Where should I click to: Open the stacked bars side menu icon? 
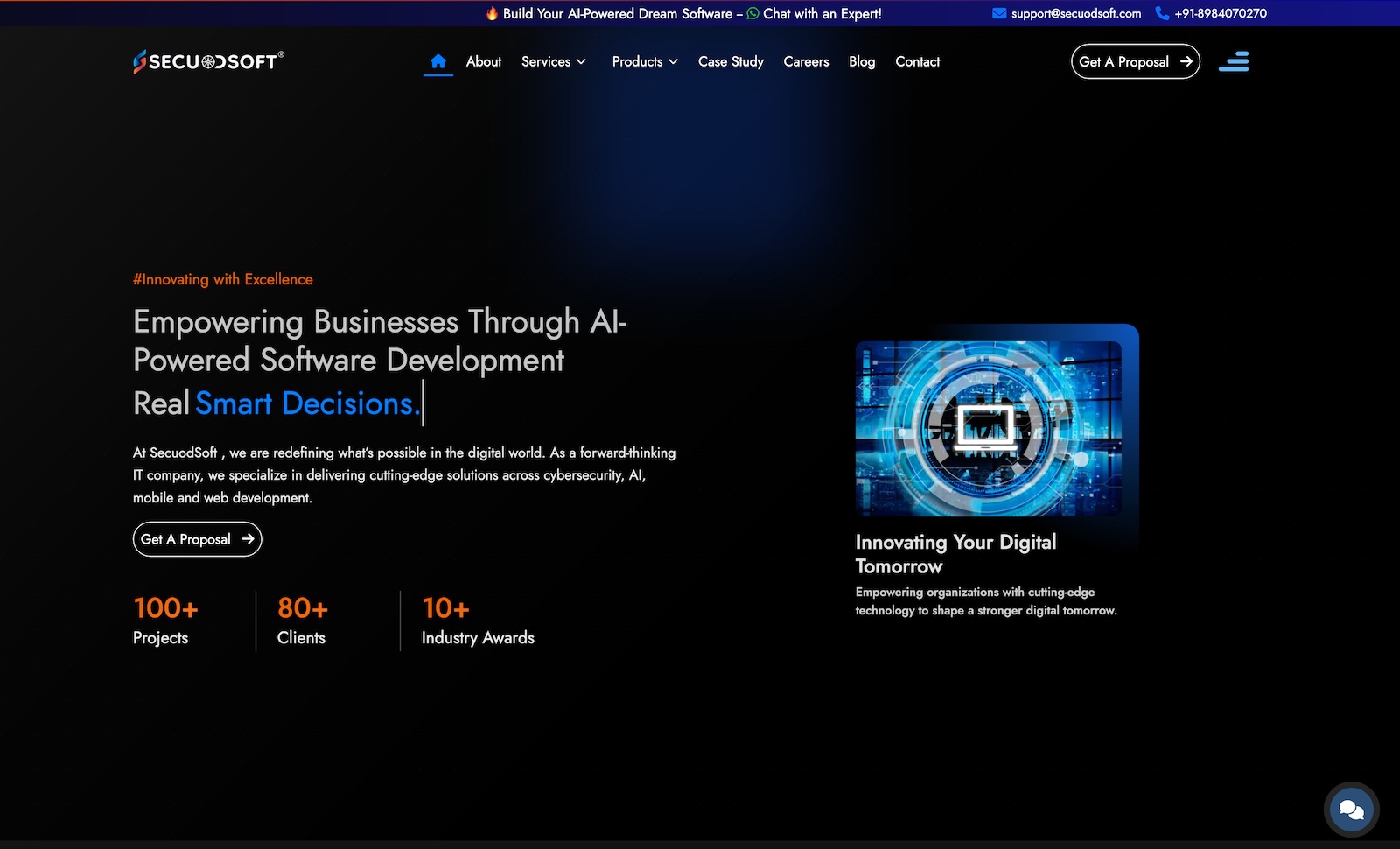pyautogui.click(x=1234, y=61)
